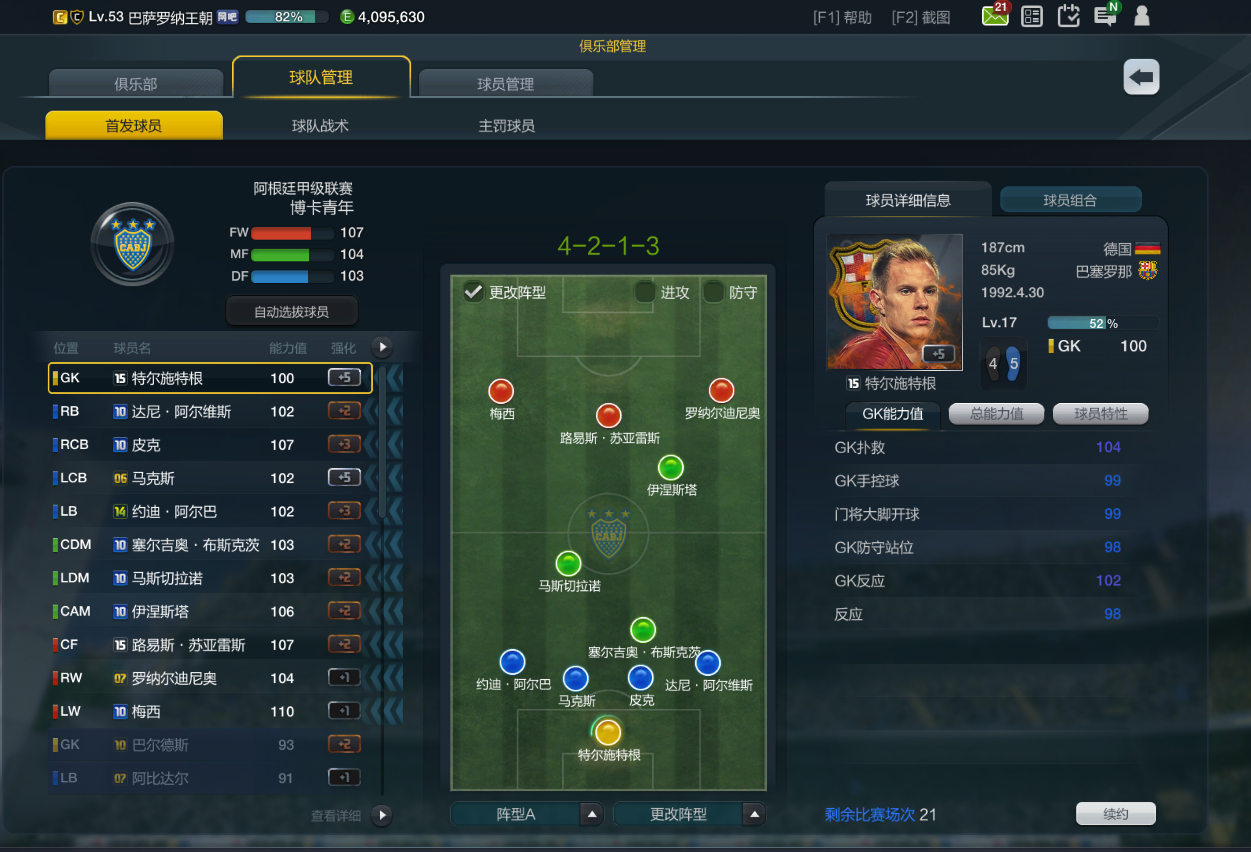Expand the 阵型A dropdown arrow
Image resolution: width=1251 pixels, height=852 pixels.
pos(592,814)
